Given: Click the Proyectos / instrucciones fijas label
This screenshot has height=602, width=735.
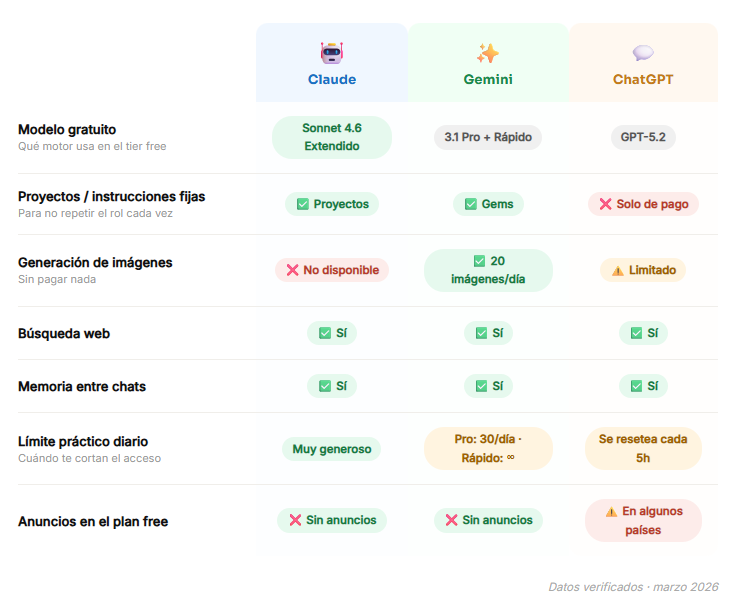Looking at the screenshot, I should (x=112, y=196).
